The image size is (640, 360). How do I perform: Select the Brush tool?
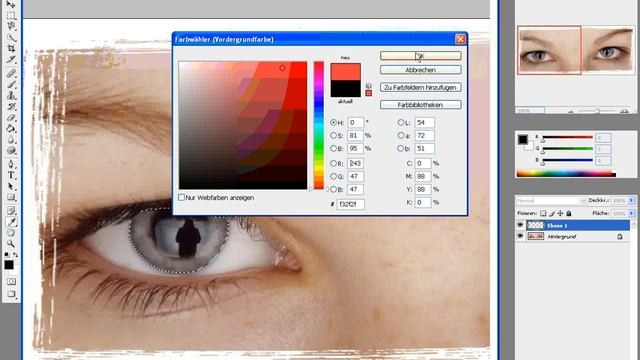coord(11,84)
